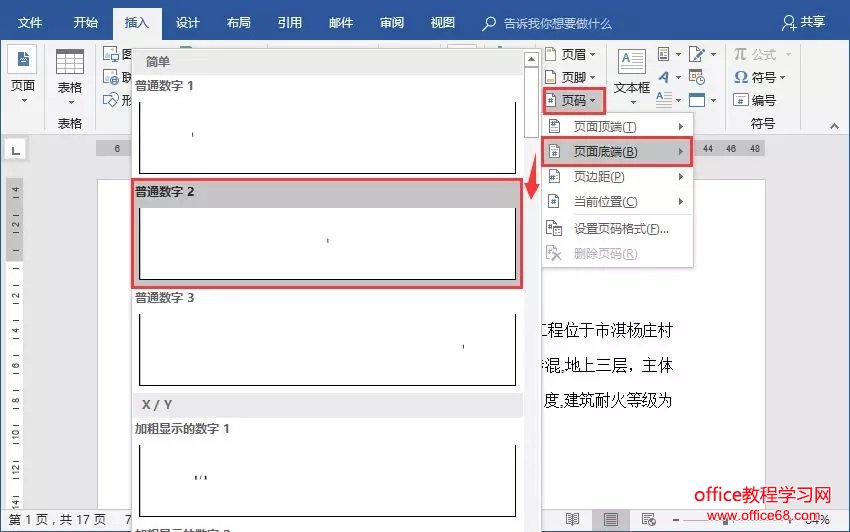Click the online pictures icon in the ribbon
The image size is (850, 532).
pyautogui.click(x=111, y=78)
